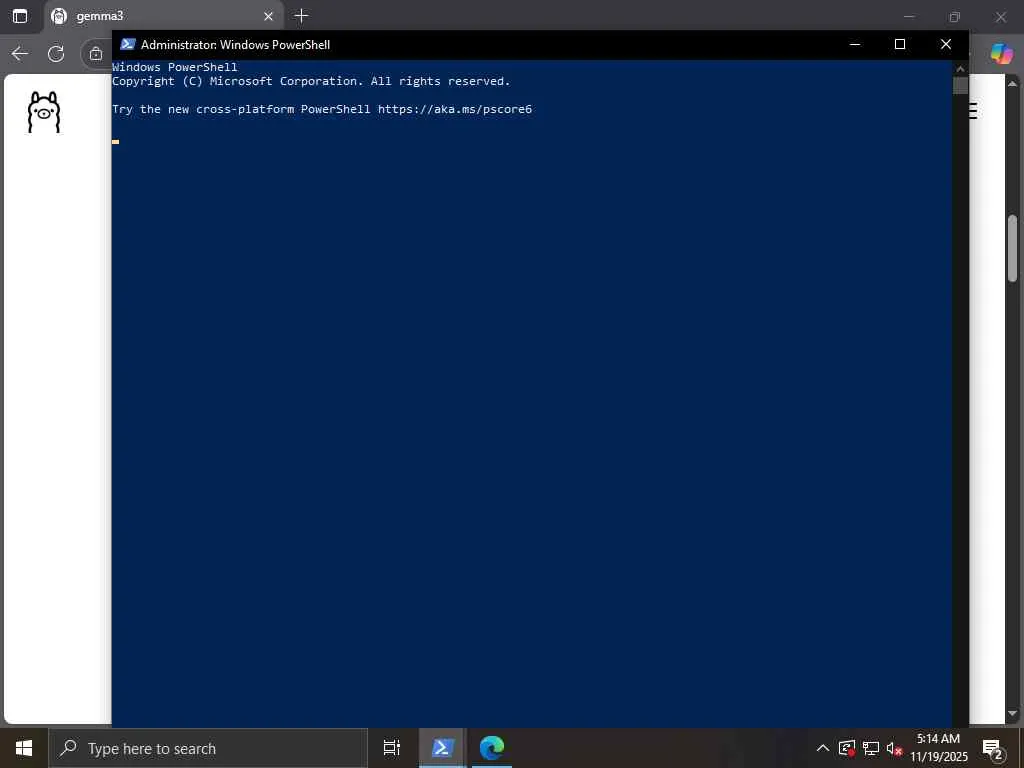
Task: Click the PowerShell scrollbar up arrow
Action: click(x=960, y=68)
